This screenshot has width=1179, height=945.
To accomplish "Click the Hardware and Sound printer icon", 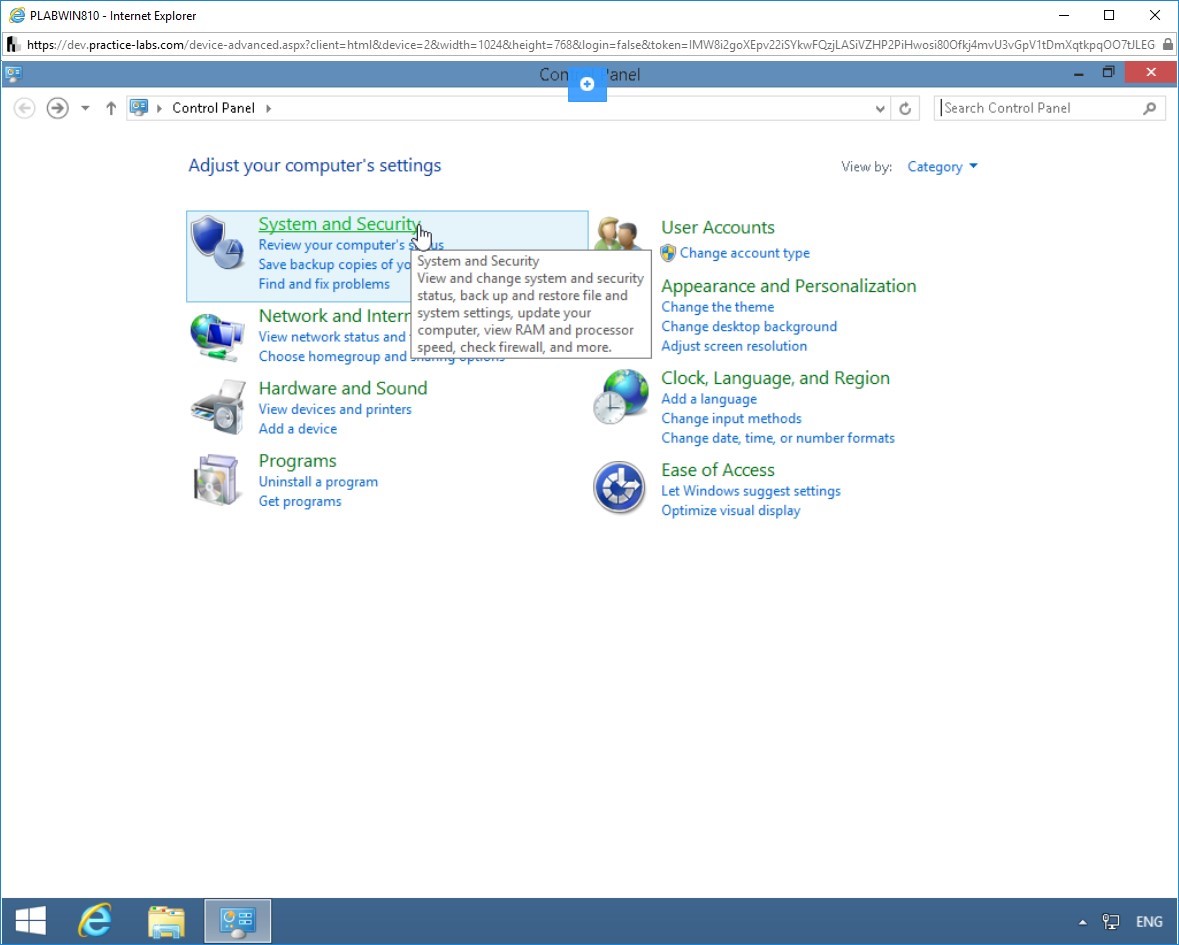I will [x=218, y=407].
